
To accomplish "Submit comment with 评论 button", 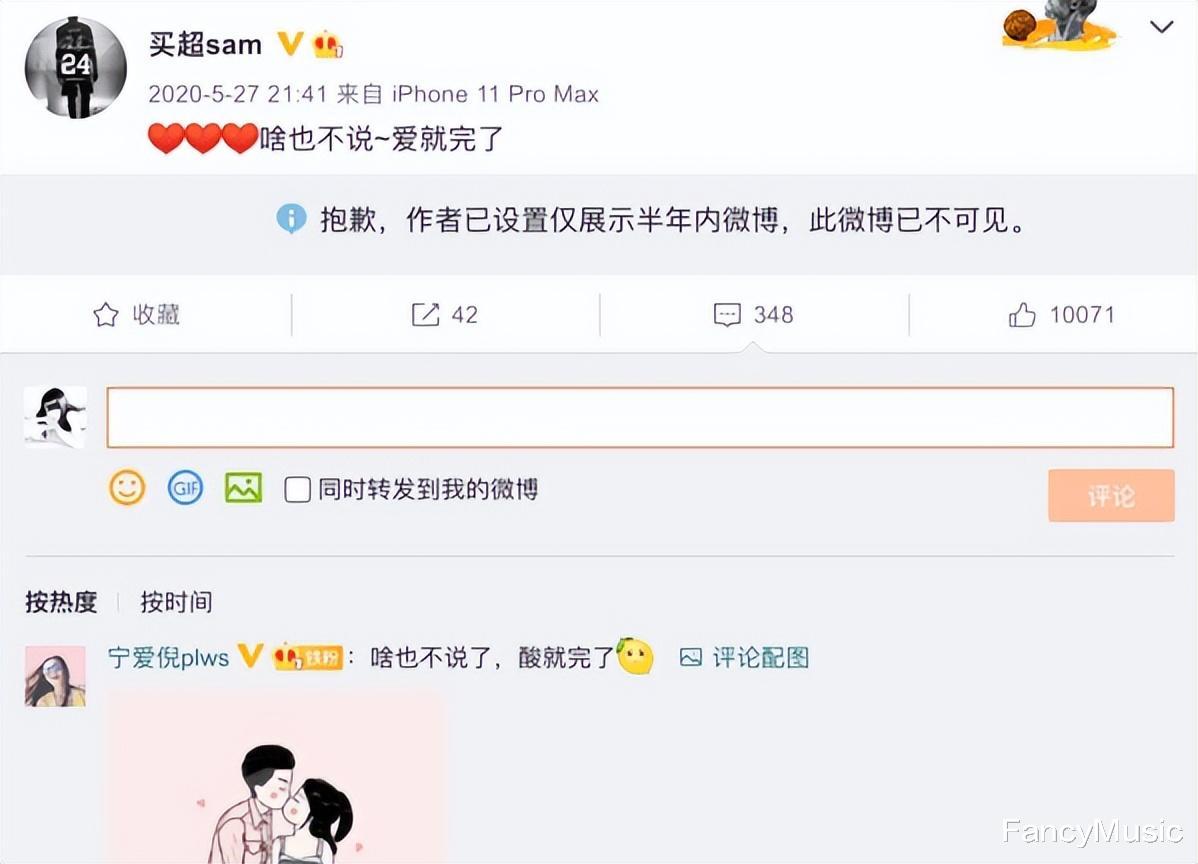I will 1111,496.
